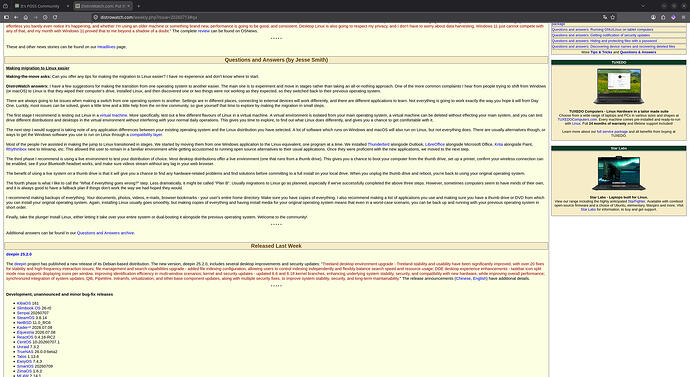Open Q&A: Running GNU/Linux on tablet computers
The width and height of the screenshot is (690, 377).
603,29
